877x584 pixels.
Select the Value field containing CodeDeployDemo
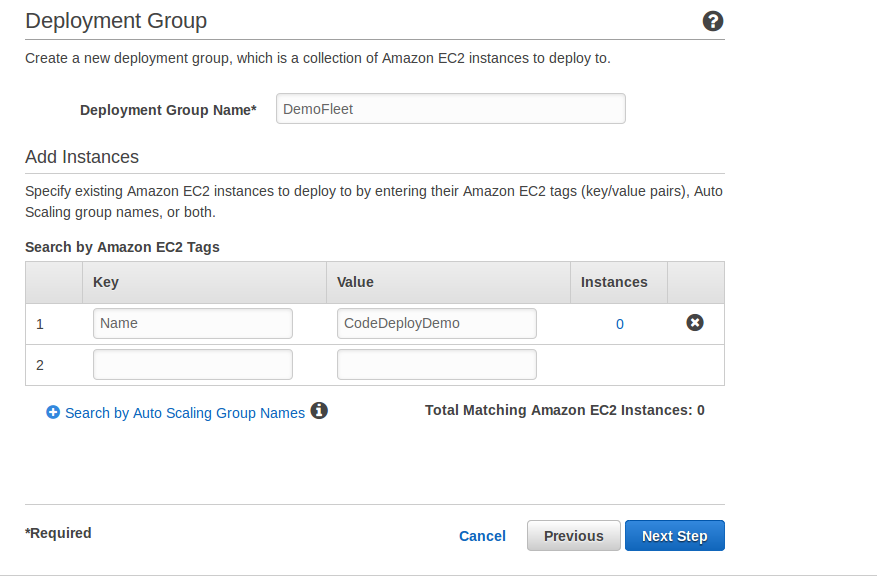(x=437, y=323)
